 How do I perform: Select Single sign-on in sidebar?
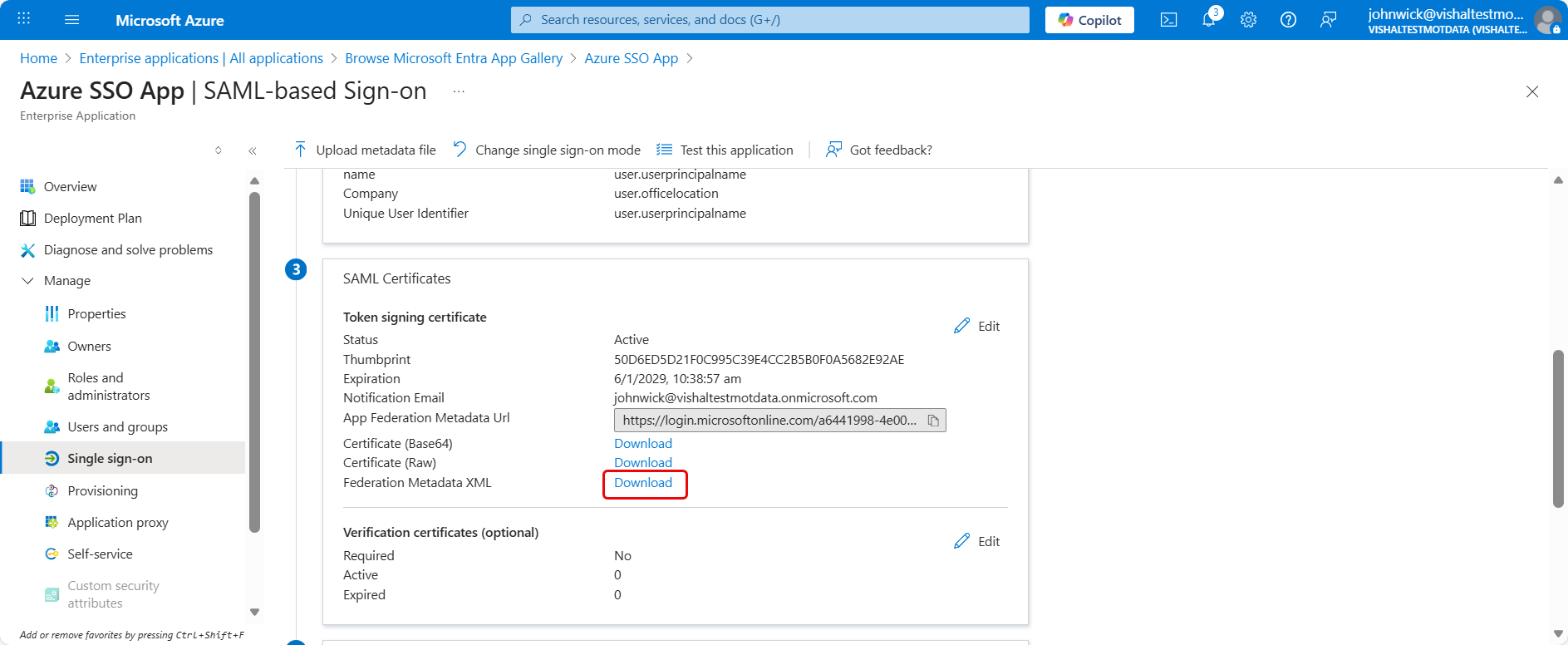tap(123, 458)
